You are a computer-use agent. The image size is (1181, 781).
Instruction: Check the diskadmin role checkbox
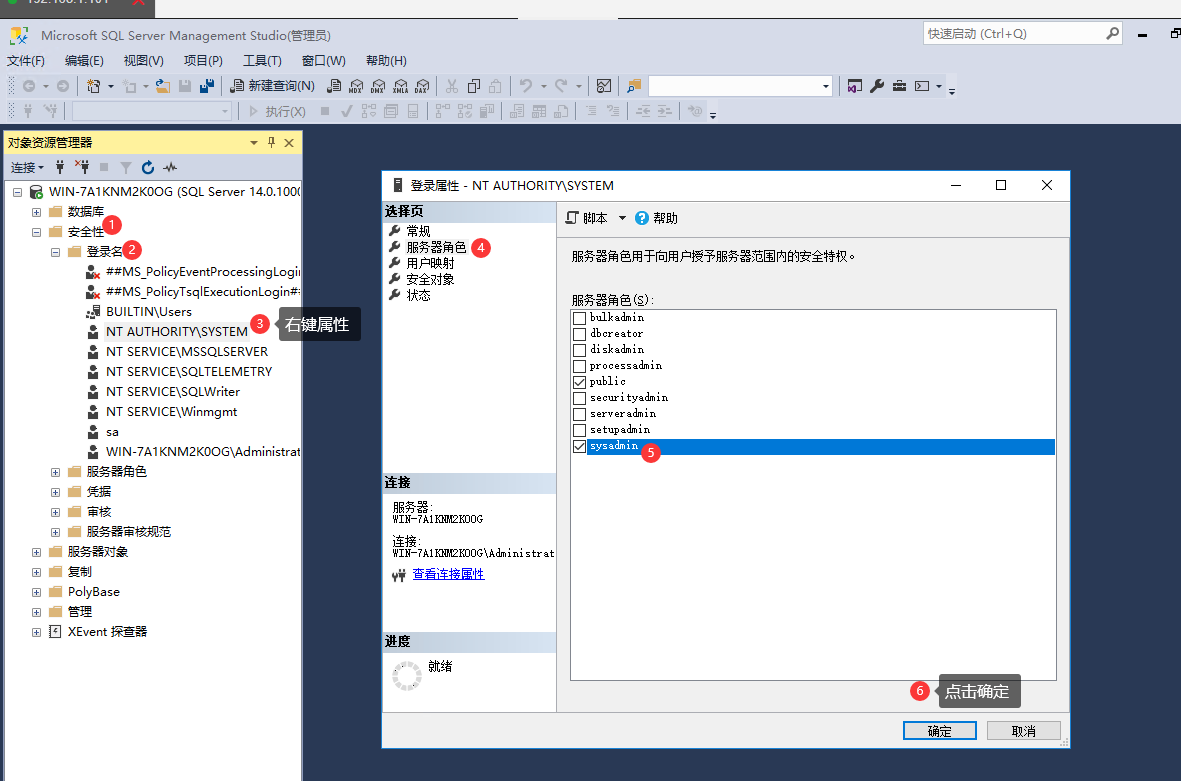[579, 350]
